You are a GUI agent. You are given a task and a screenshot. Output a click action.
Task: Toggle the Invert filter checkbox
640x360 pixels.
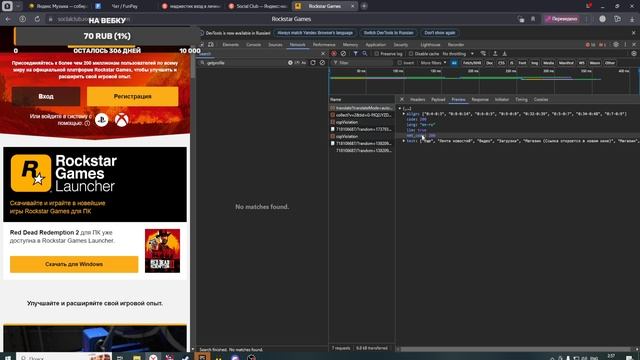(x=400, y=63)
